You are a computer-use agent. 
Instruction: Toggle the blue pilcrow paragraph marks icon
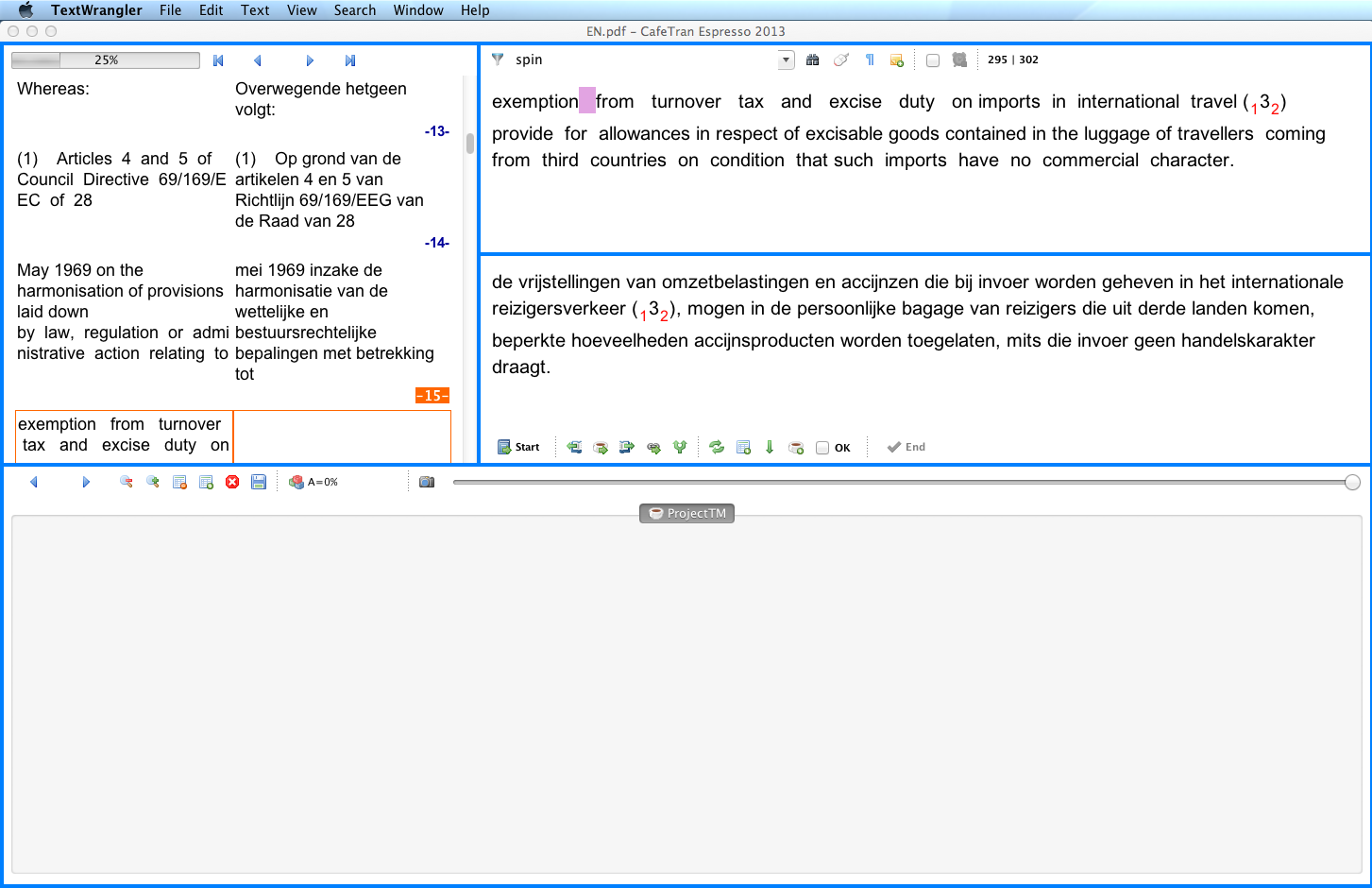(870, 60)
